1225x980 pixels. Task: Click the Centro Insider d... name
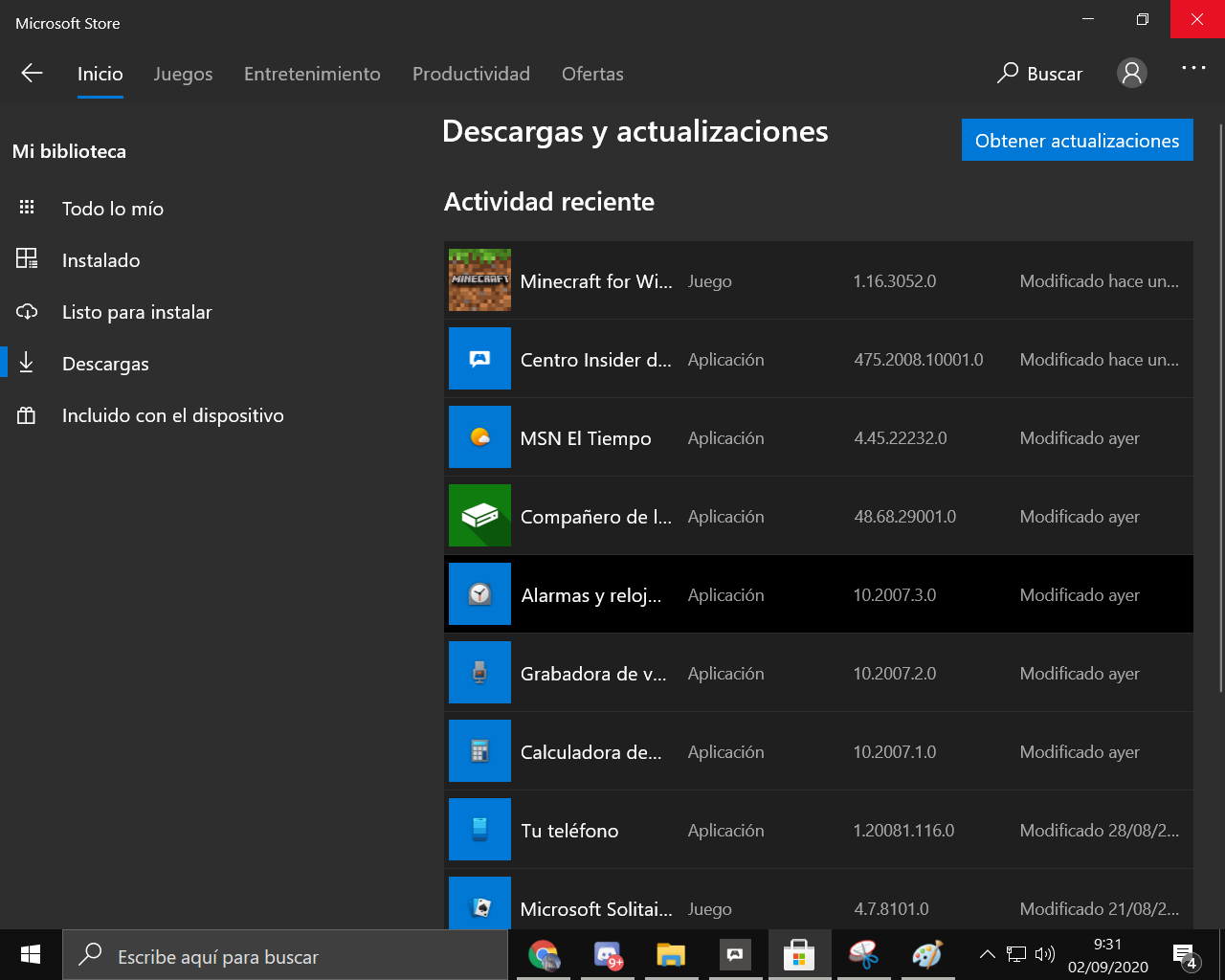(x=596, y=360)
